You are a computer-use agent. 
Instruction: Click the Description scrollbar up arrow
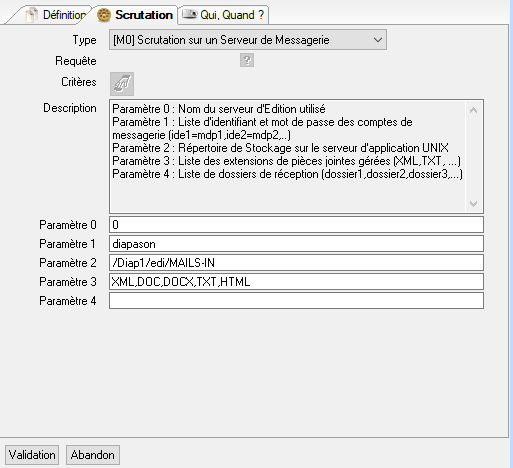473,110
